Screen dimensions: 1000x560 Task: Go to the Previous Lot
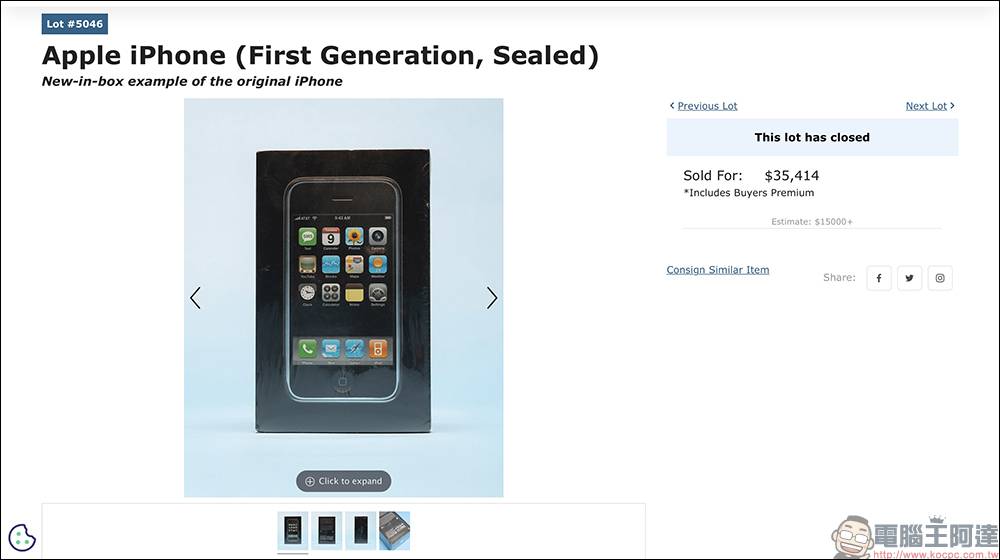pos(707,106)
